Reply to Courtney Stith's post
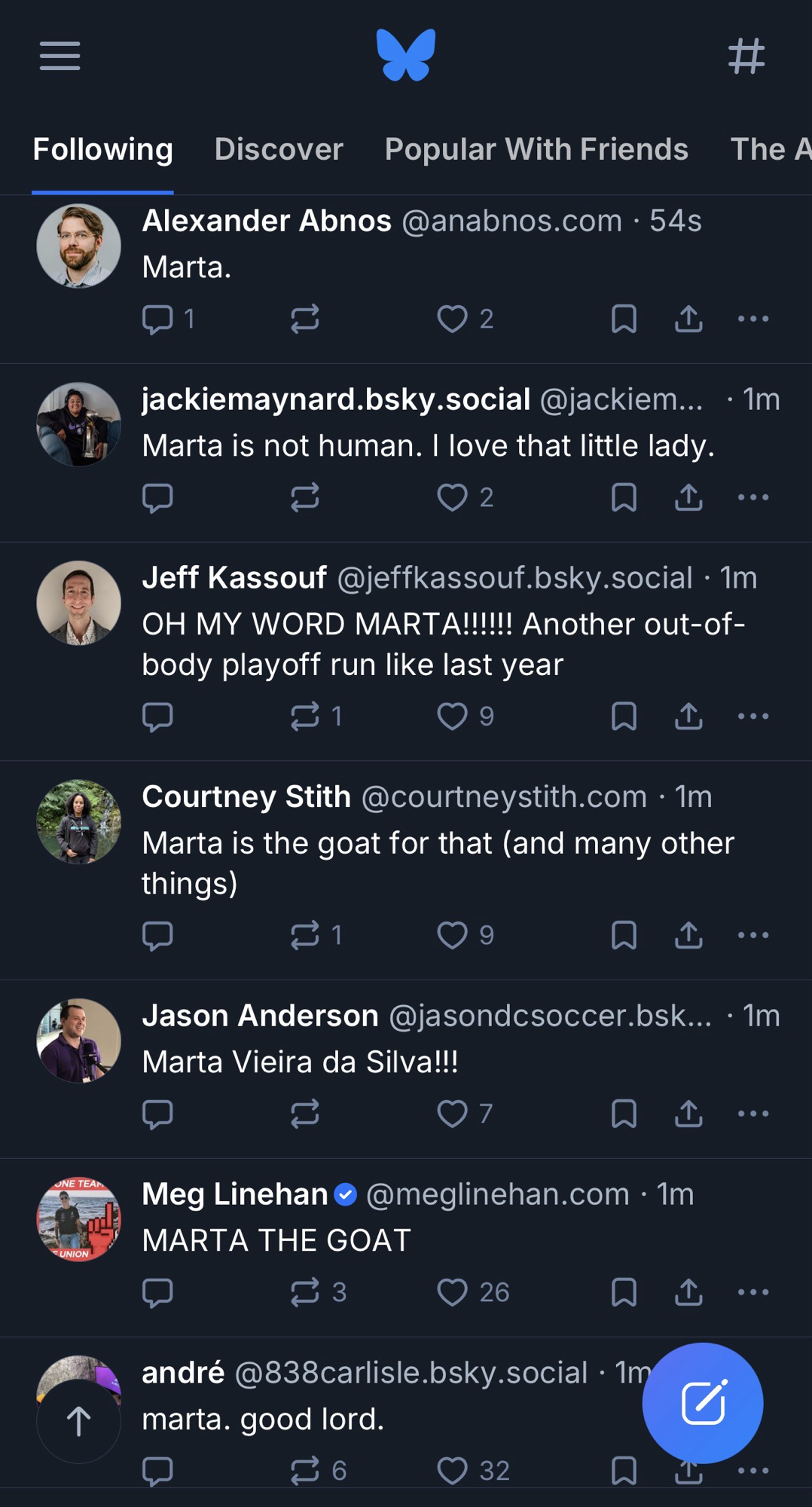 [x=158, y=936]
